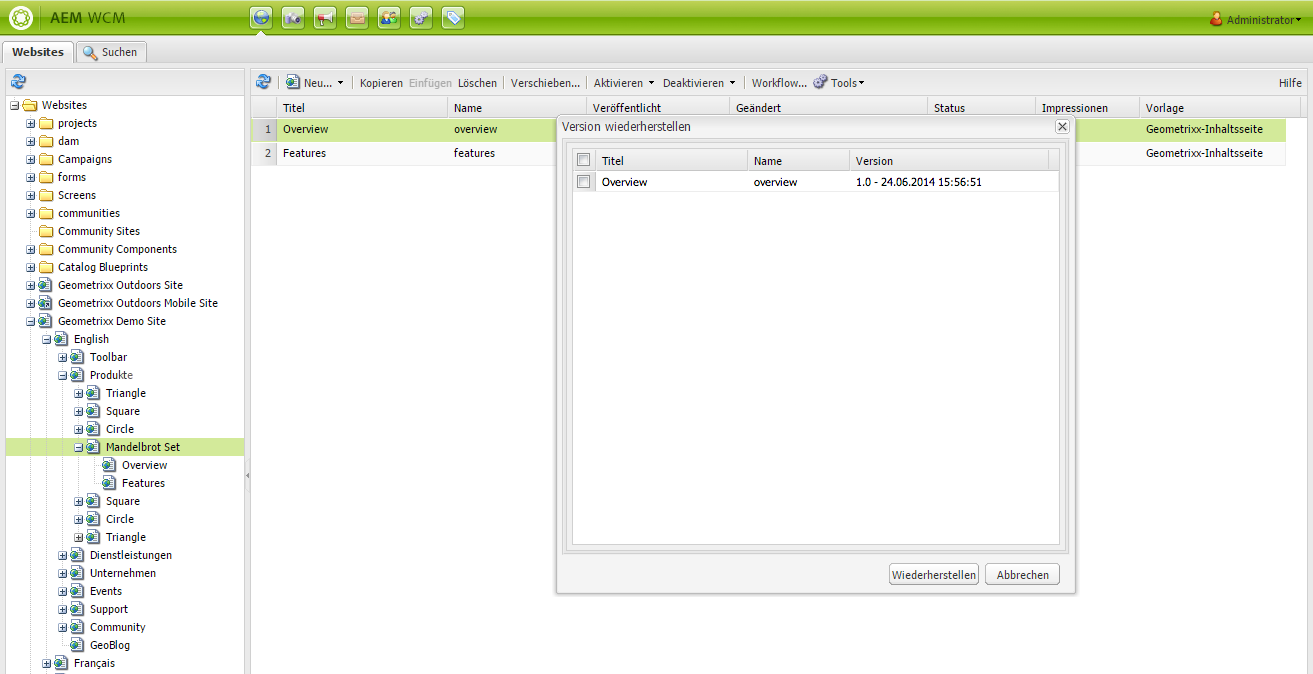The image size is (1313, 674).
Task: Open the Hilfe link
Action: point(1290,83)
